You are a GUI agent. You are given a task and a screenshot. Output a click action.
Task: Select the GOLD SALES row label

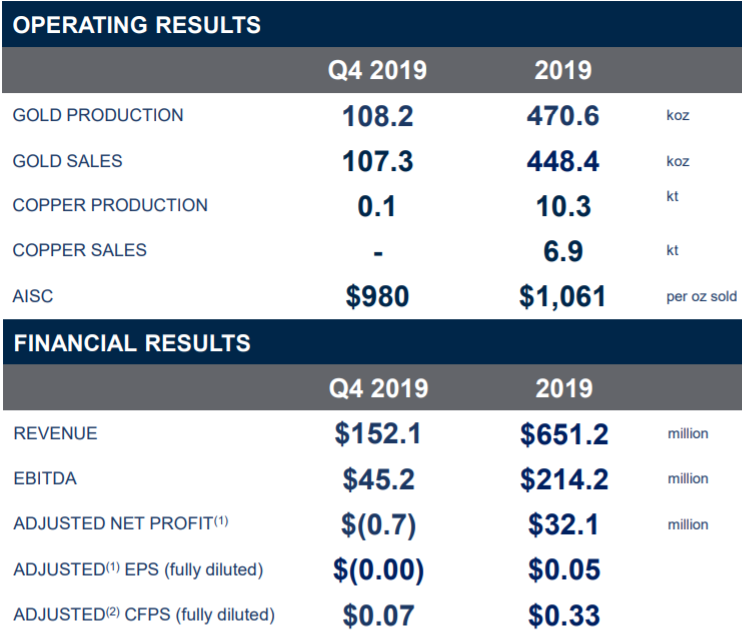coord(68,161)
